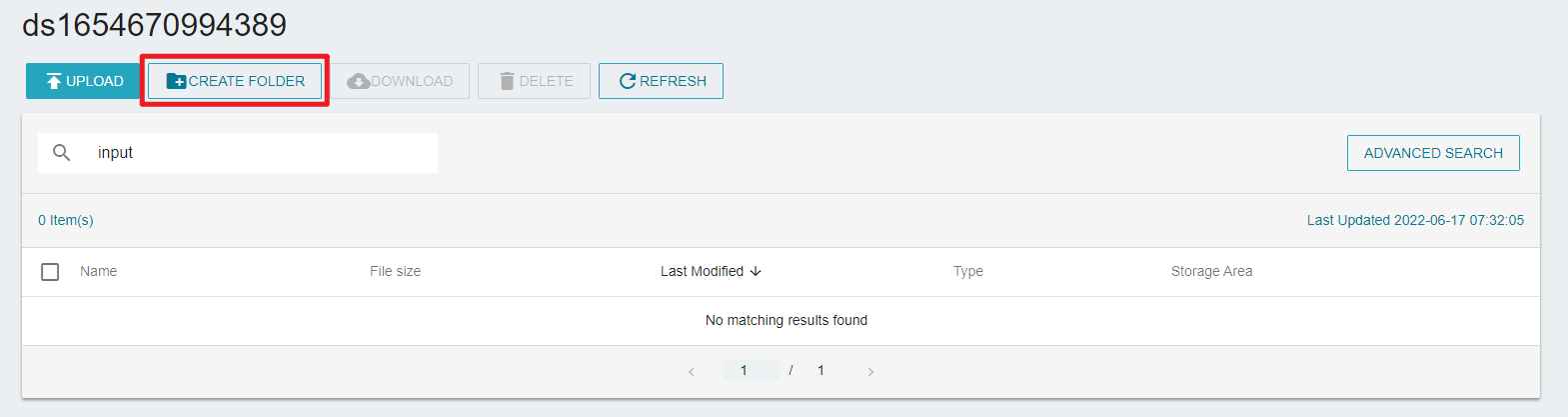This screenshot has width=1568, height=417.
Task: Click the circular refresh arrow icon
Action: tap(628, 81)
